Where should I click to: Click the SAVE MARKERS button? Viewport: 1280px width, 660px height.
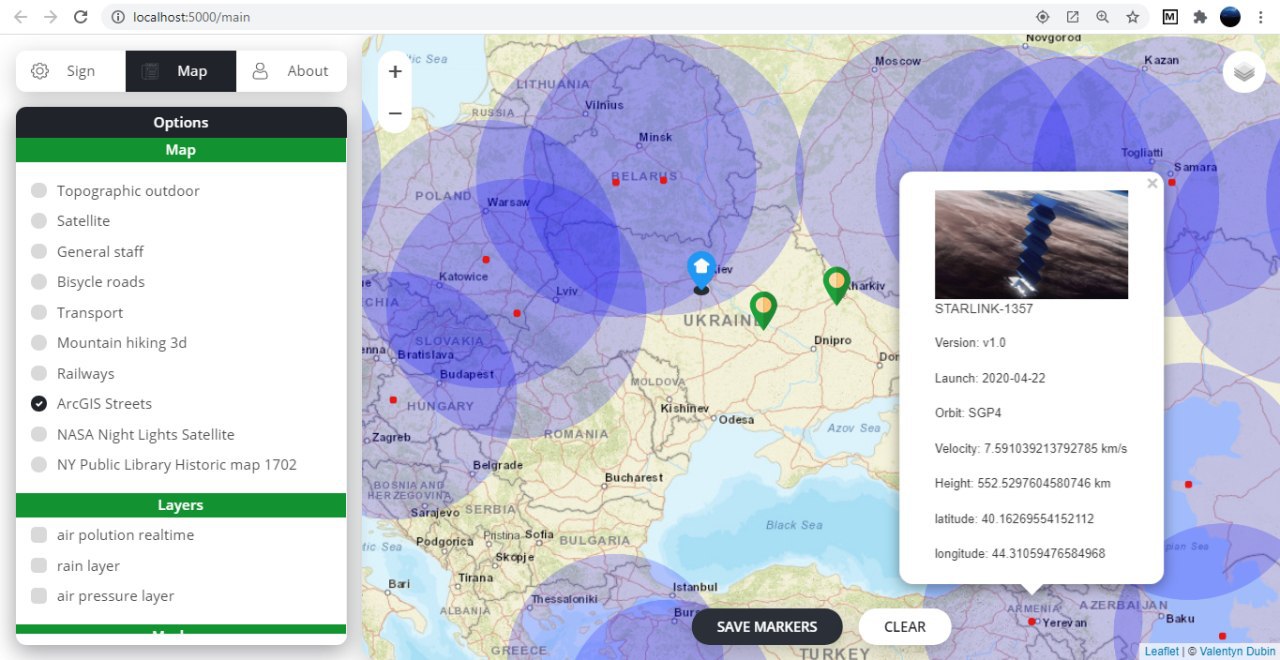pyautogui.click(x=767, y=627)
